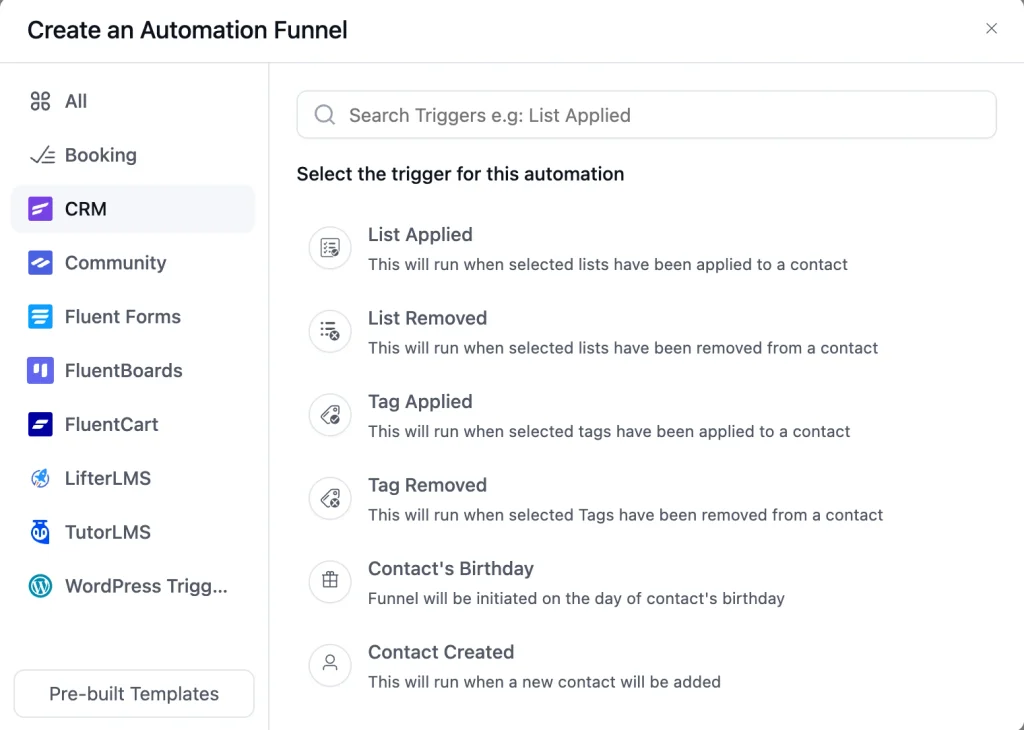Select the All category tab
Image resolution: width=1024 pixels, height=730 pixels.
click(x=133, y=101)
